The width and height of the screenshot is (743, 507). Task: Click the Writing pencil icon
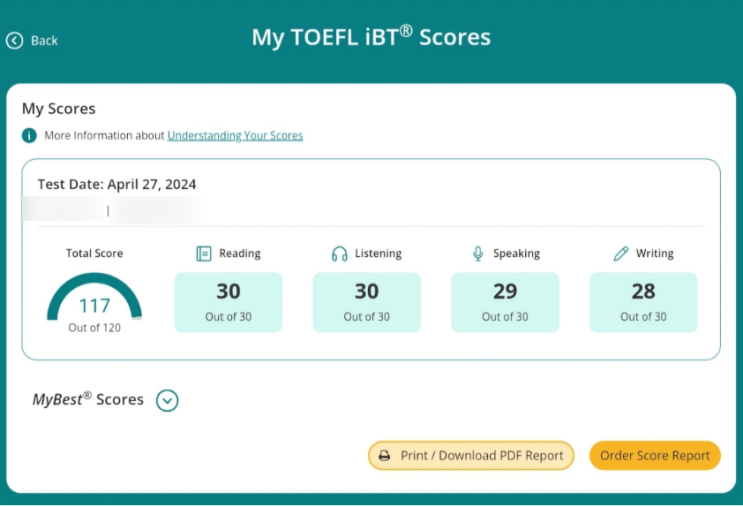(621, 254)
